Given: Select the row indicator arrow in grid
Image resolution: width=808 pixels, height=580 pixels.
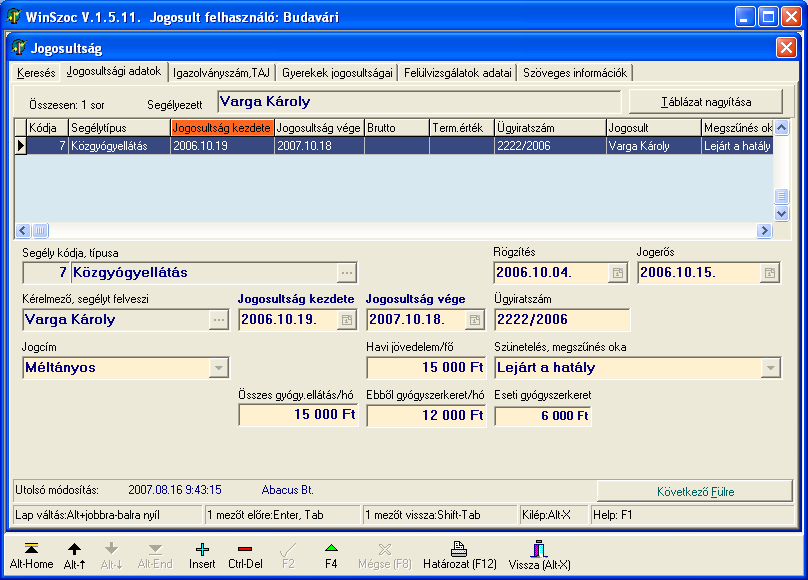Looking at the screenshot, I should 21,146.
